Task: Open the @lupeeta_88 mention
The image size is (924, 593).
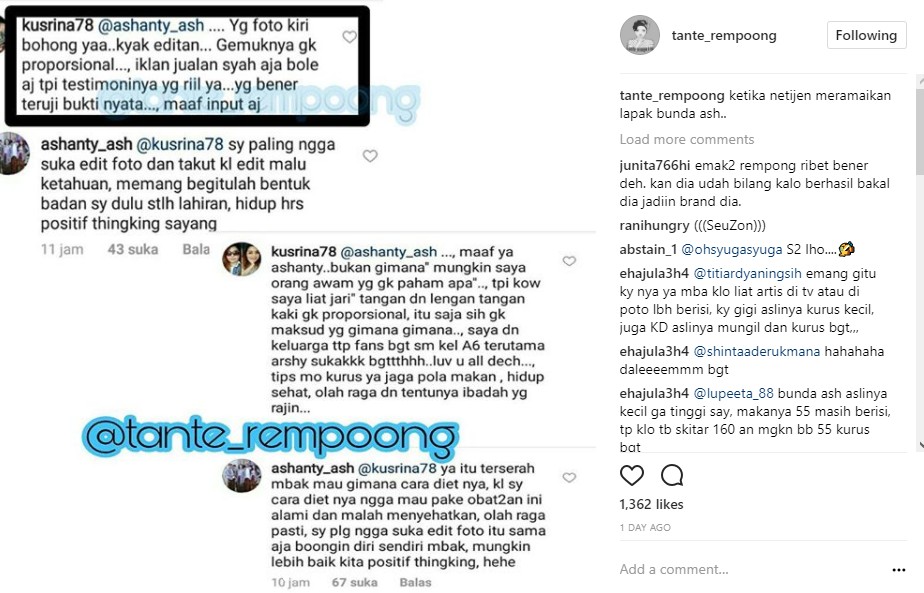Action: point(733,393)
